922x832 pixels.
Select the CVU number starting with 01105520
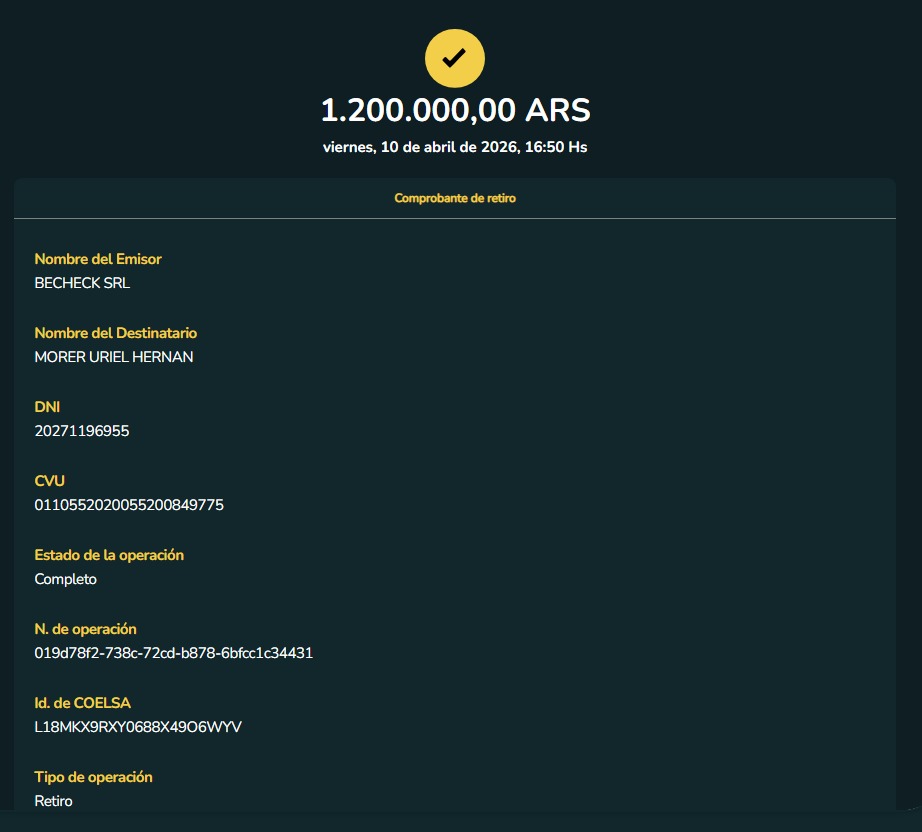(129, 505)
